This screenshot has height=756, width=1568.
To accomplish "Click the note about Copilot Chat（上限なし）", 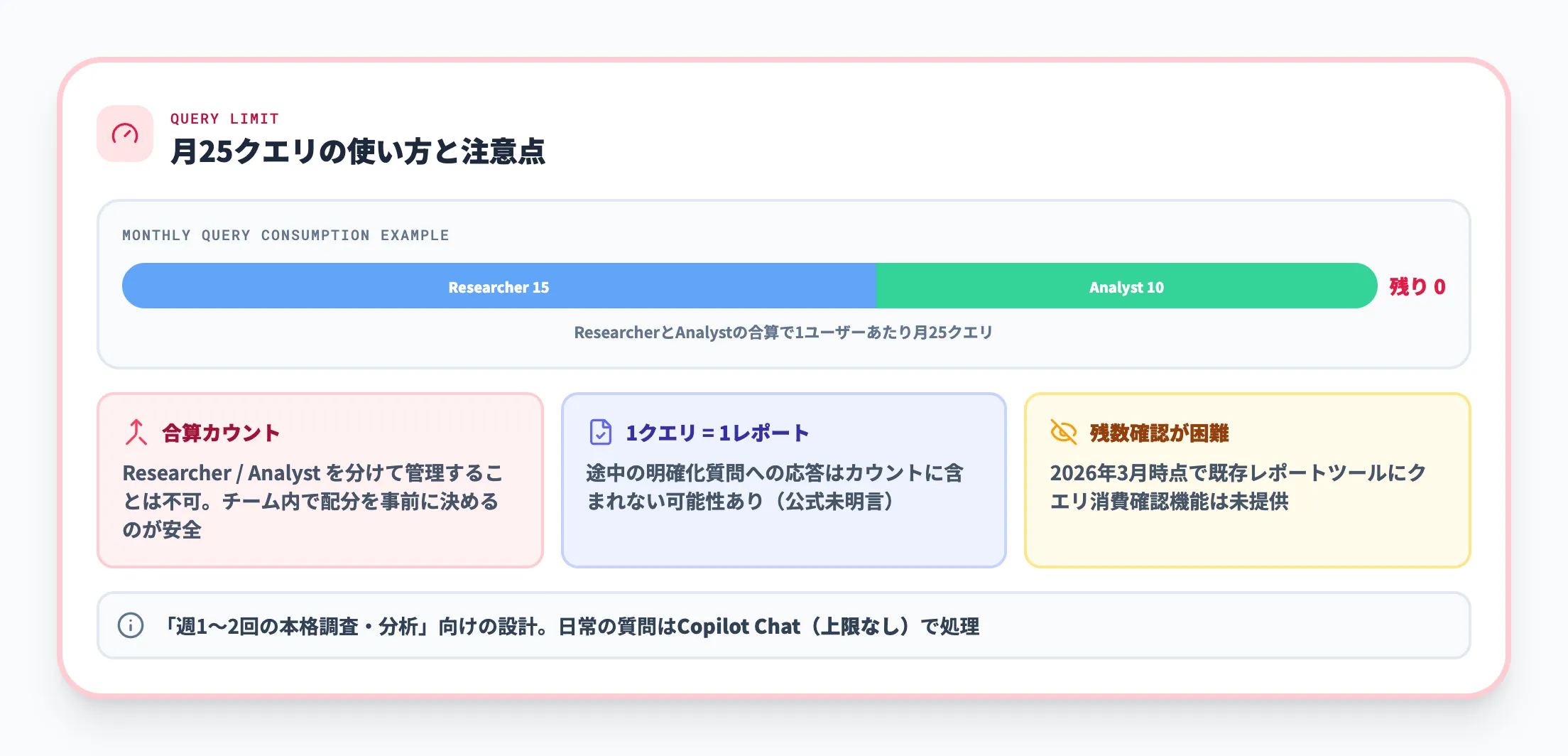I will pyautogui.click(x=571, y=626).
